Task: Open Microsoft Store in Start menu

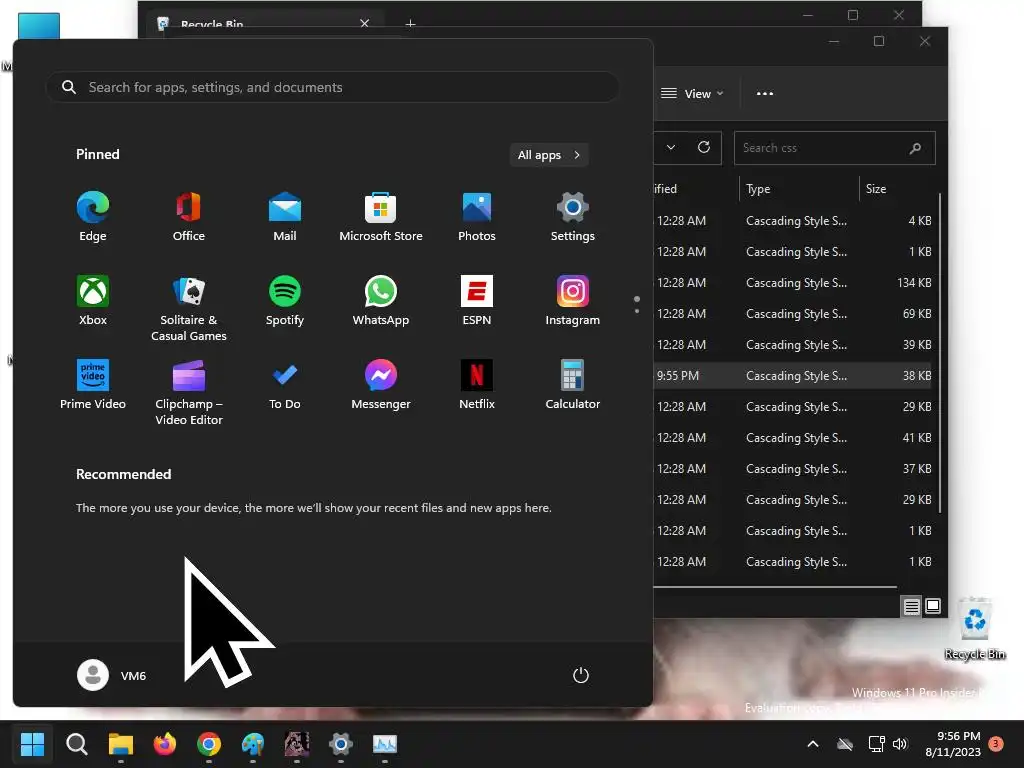Action: point(381,217)
